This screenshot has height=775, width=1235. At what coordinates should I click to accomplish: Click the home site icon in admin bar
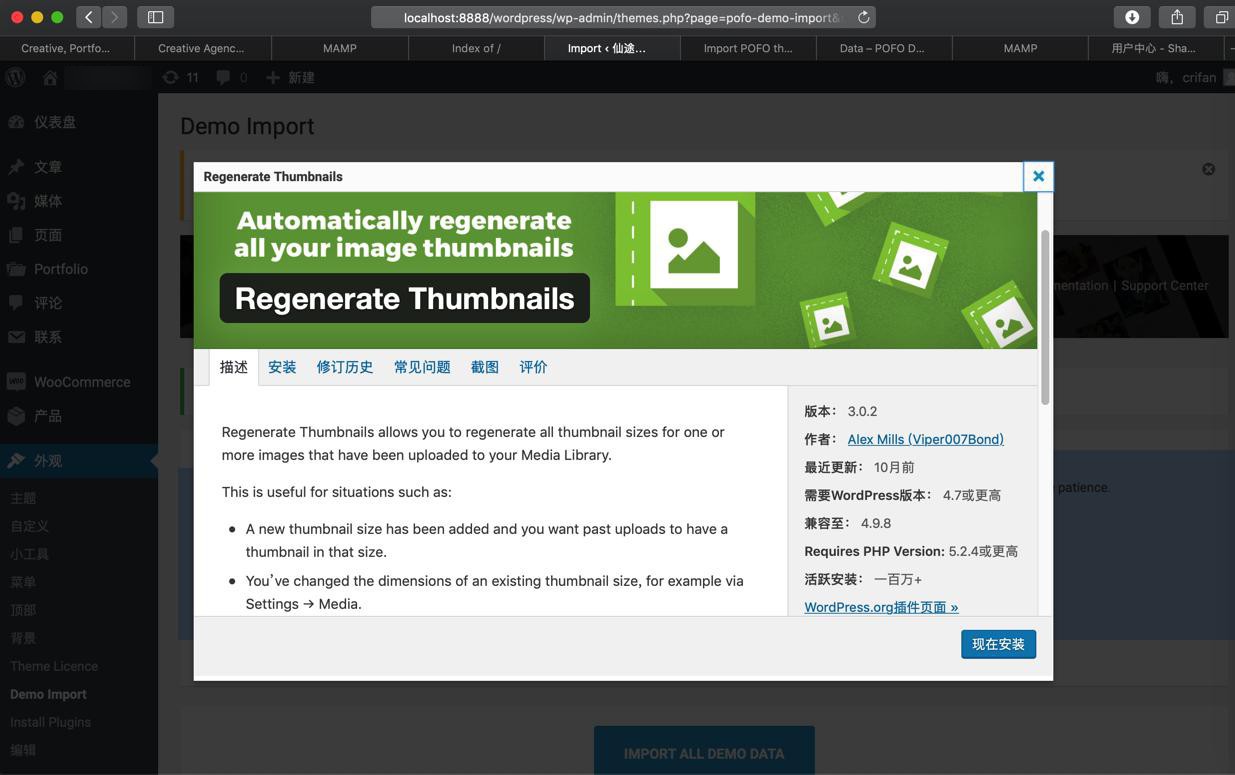click(50, 77)
